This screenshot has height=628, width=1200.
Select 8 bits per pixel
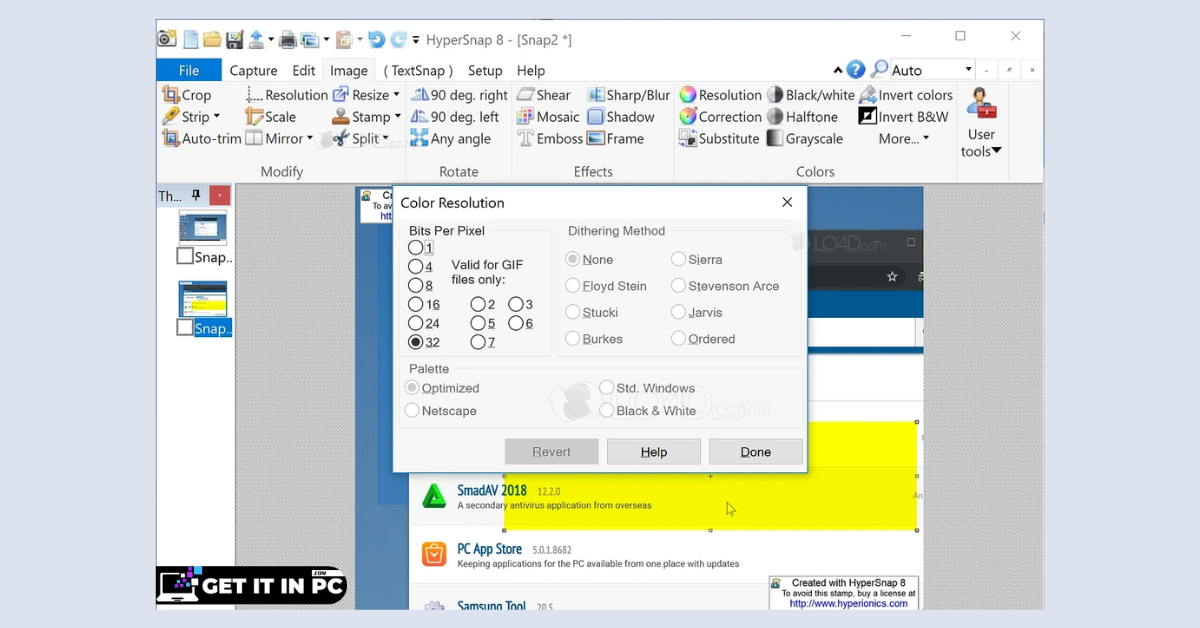click(x=415, y=286)
